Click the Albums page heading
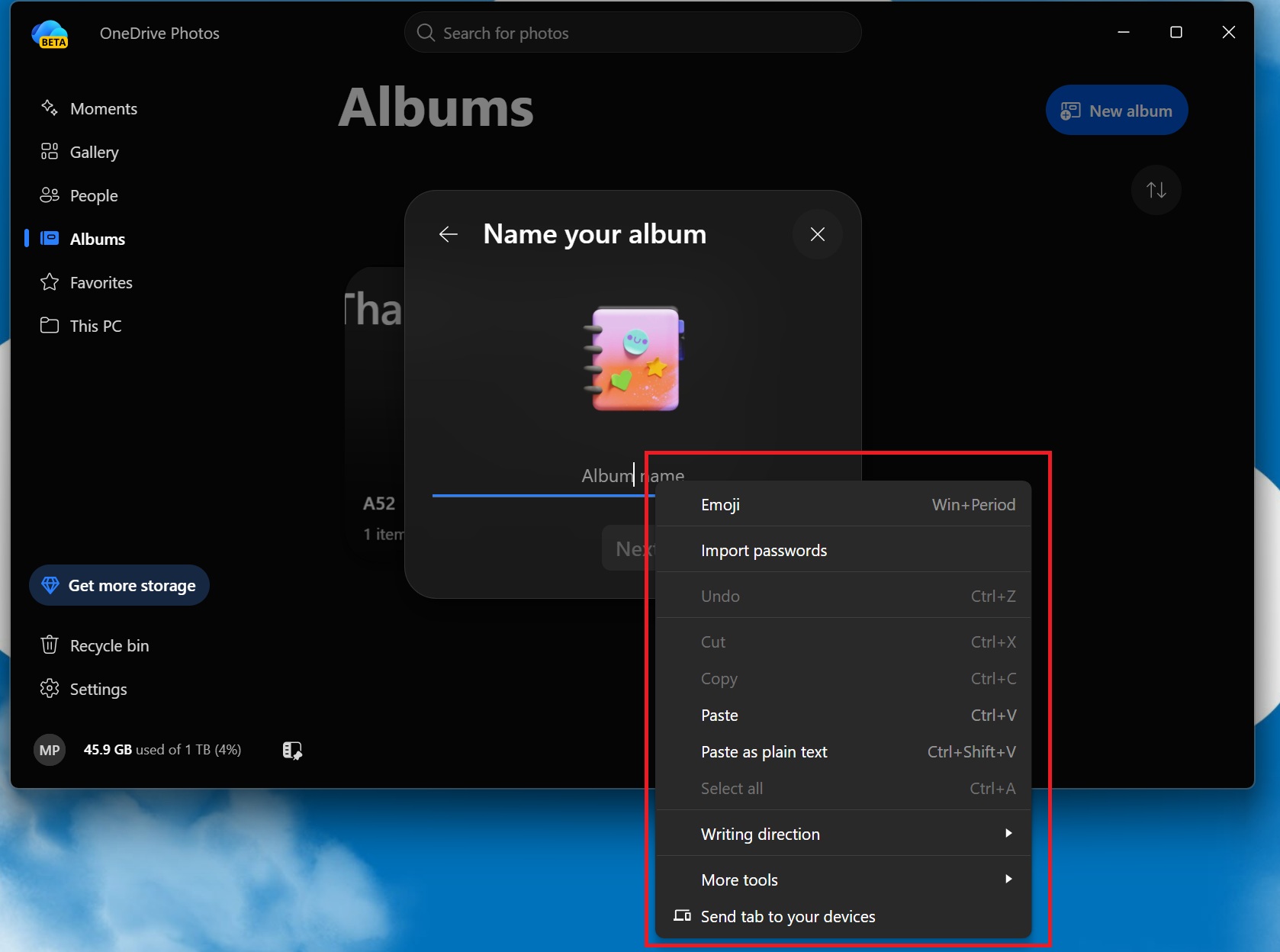 (436, 107)
